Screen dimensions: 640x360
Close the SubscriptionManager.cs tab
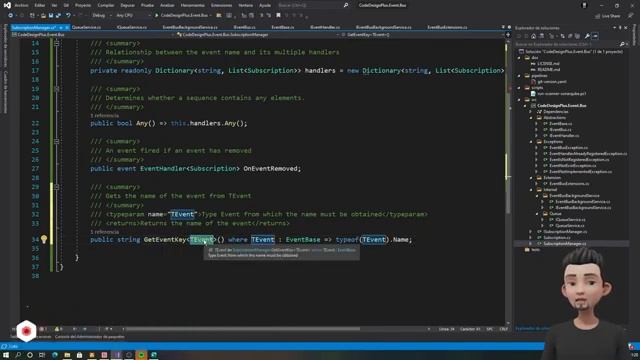coord(67,27)
